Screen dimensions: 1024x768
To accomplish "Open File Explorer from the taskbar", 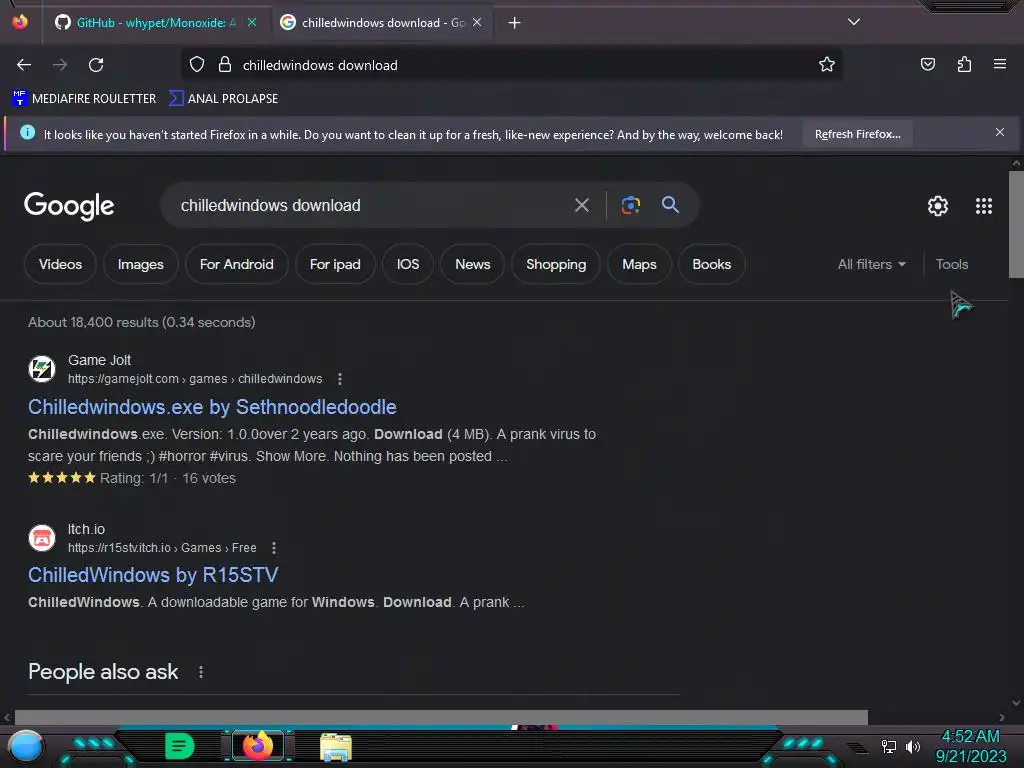I will (x=336, y=747).
